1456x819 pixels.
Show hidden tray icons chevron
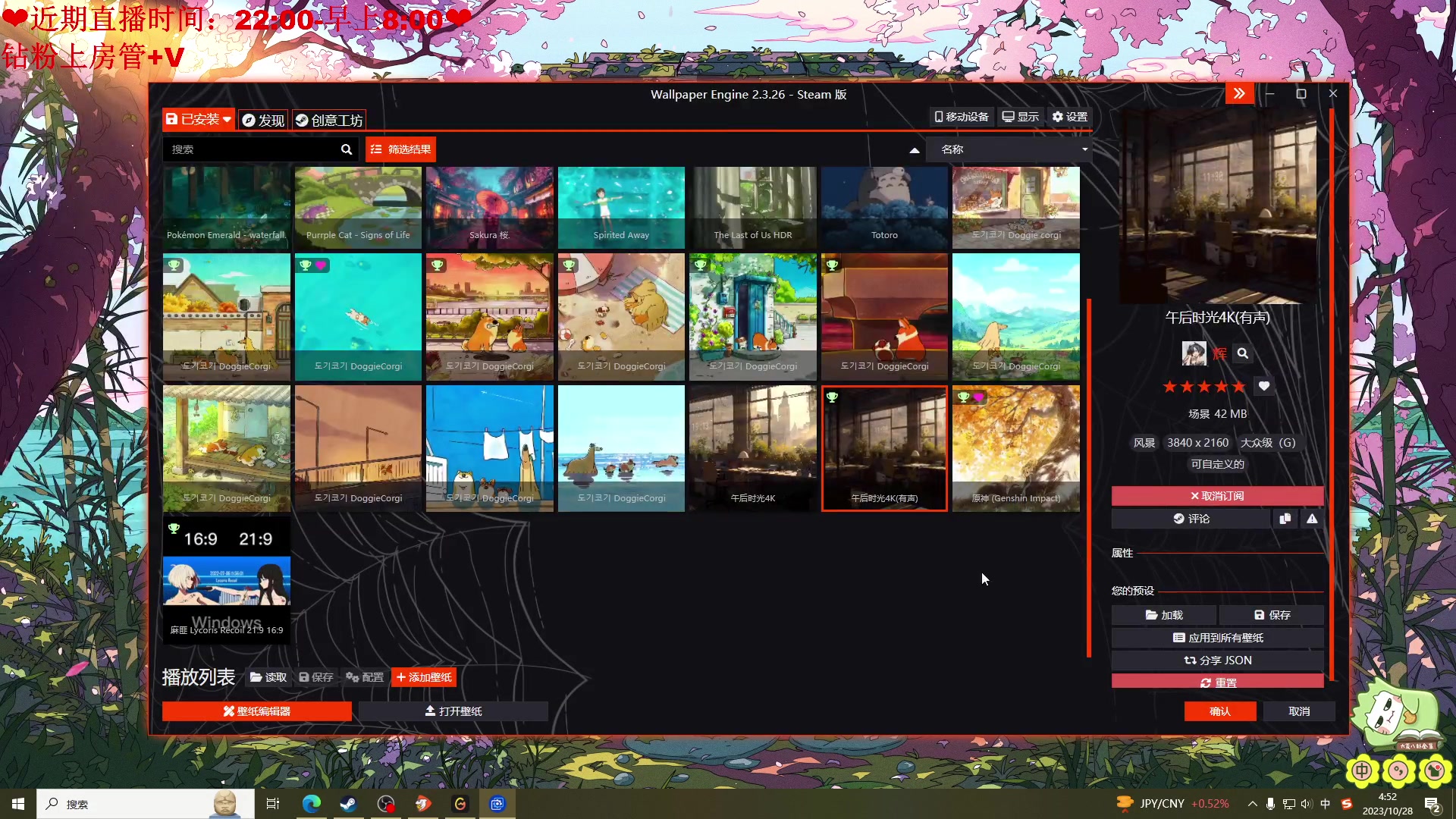[x=1252, y=804]
